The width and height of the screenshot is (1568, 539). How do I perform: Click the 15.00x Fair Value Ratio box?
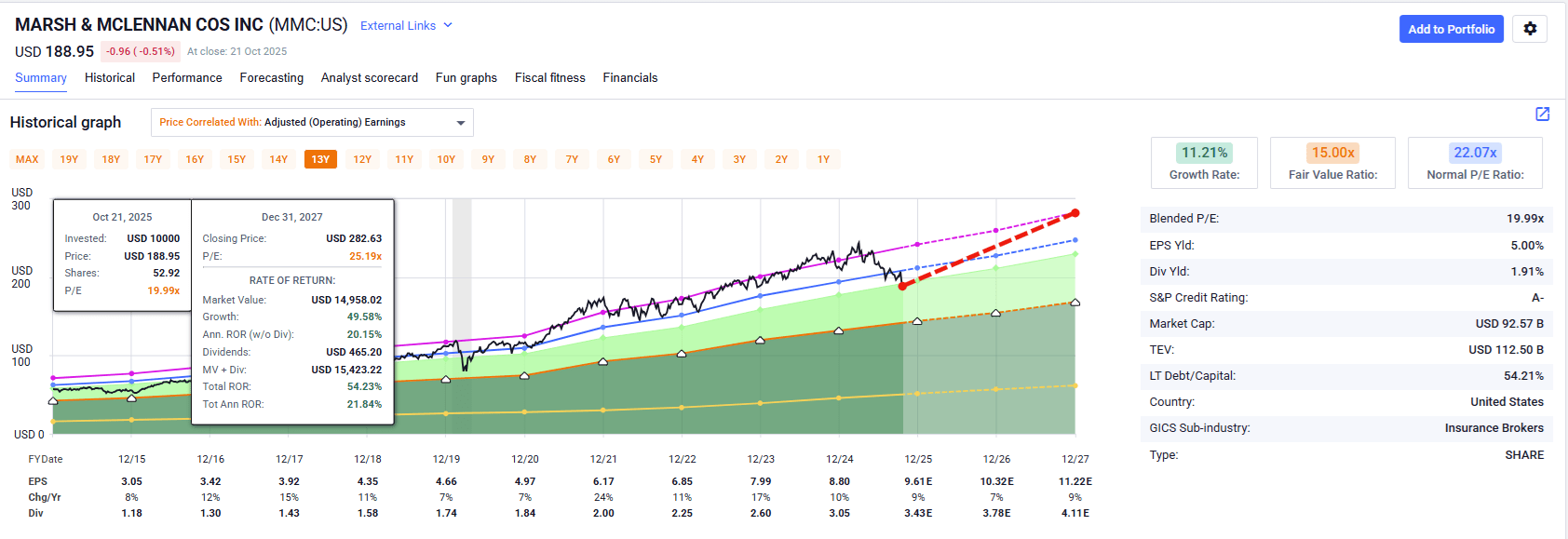(1332, 163)
